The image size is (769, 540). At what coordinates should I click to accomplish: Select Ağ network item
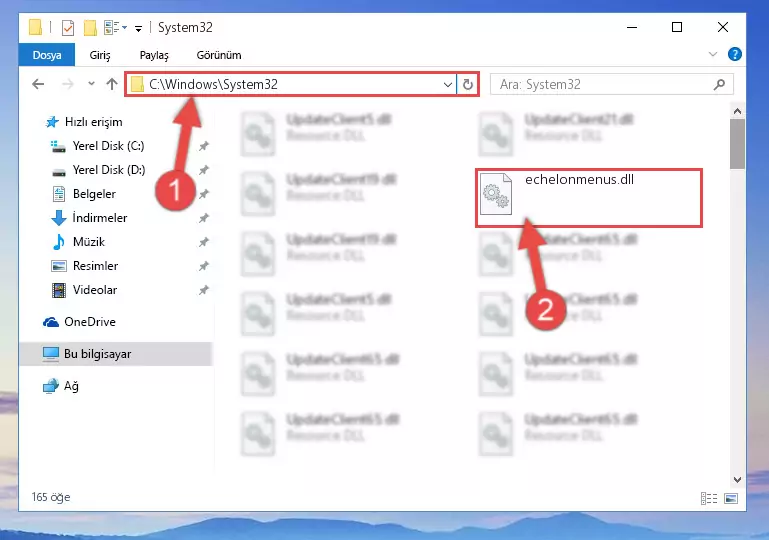71,386
